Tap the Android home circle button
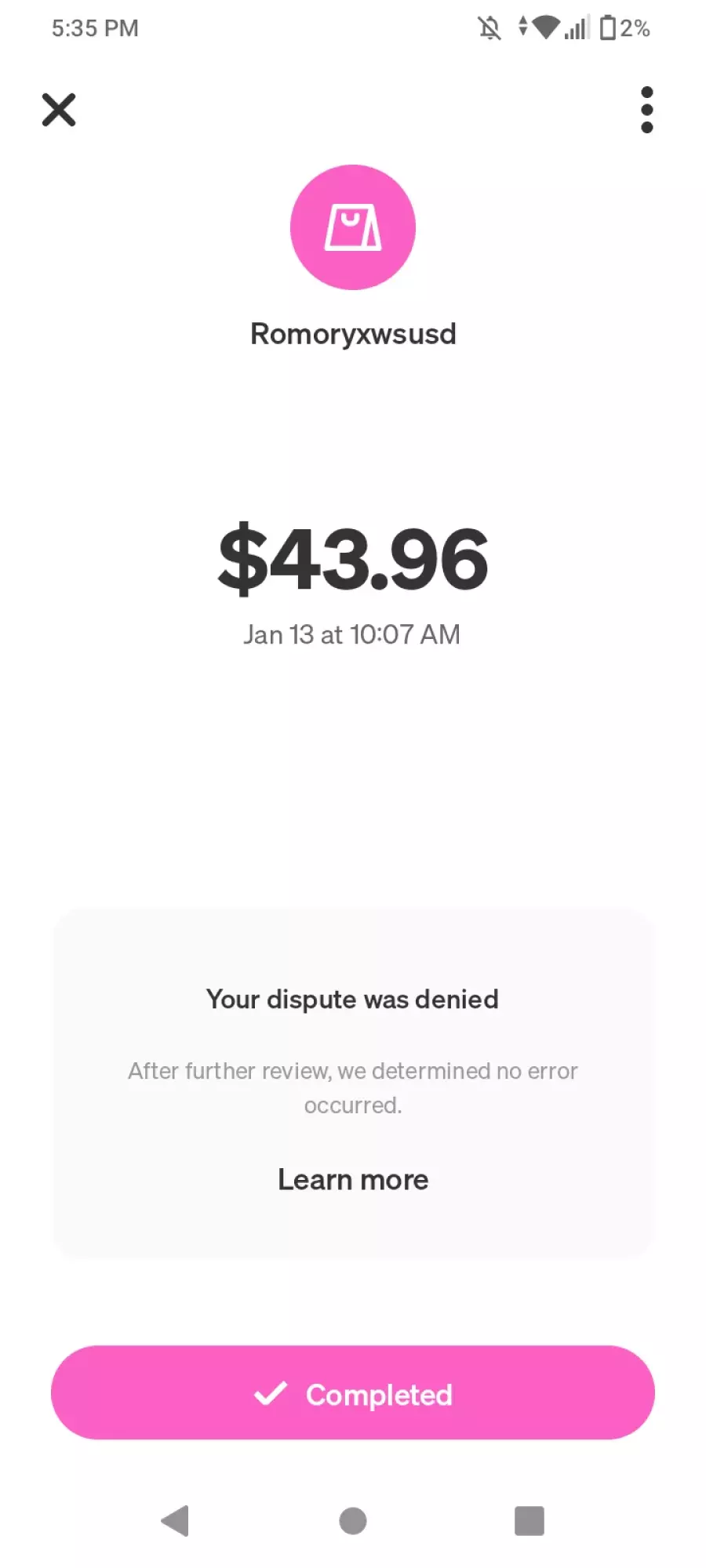The width and height of the screenshot is (706, 1568). 353,1521
